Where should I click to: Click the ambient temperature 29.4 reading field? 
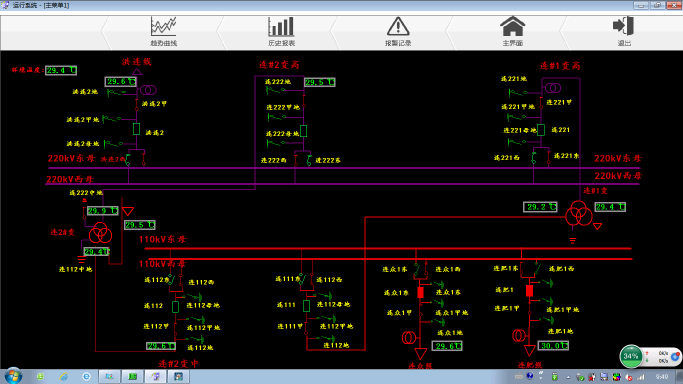pyautogui.click(x=61, y=70)
